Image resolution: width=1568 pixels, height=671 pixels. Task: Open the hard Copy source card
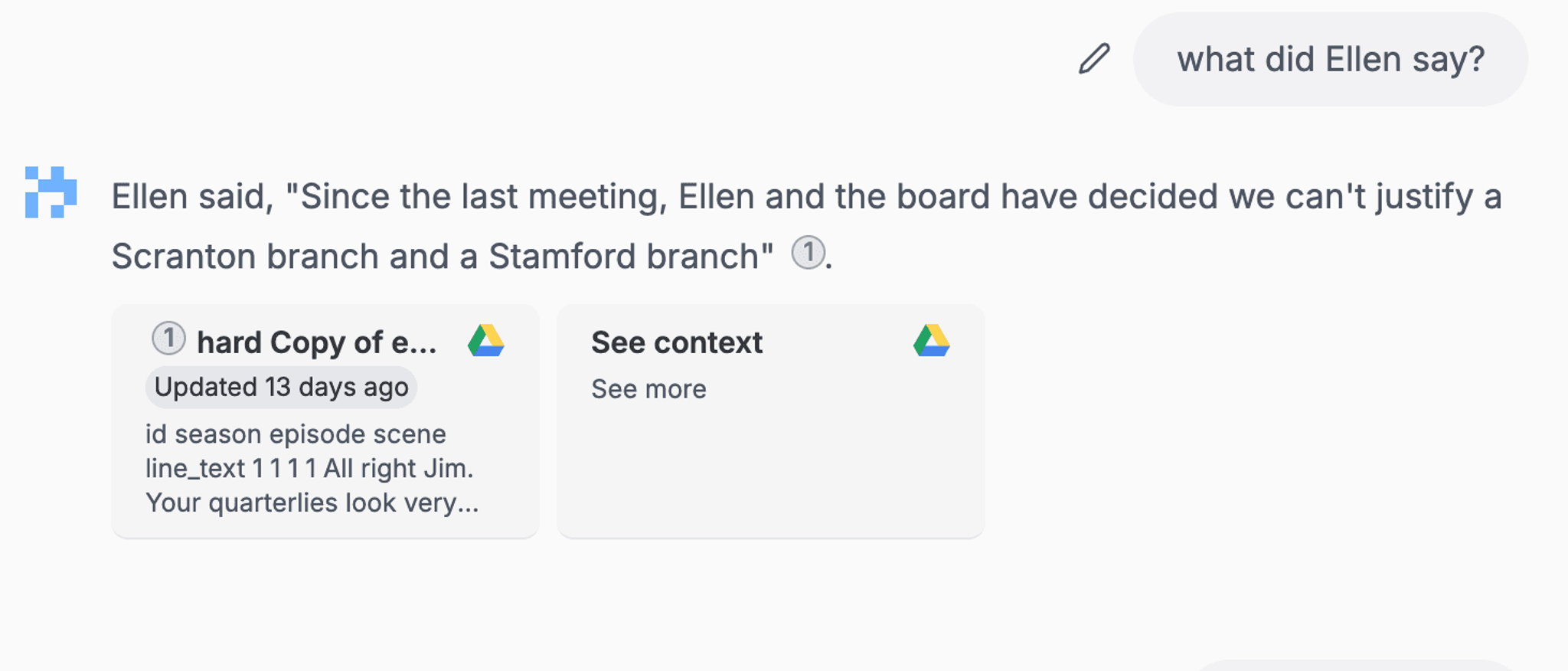click(x=325, y=421)
